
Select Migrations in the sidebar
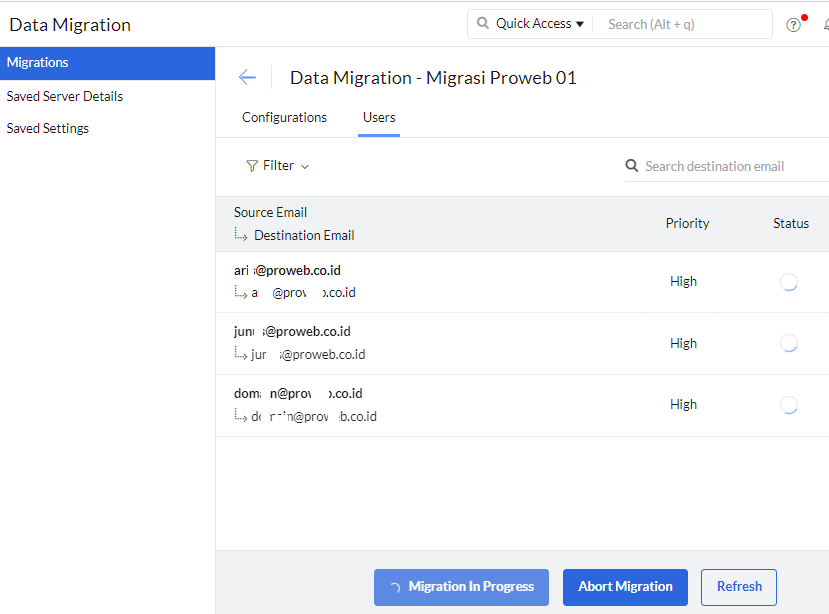tap(107, 63)
